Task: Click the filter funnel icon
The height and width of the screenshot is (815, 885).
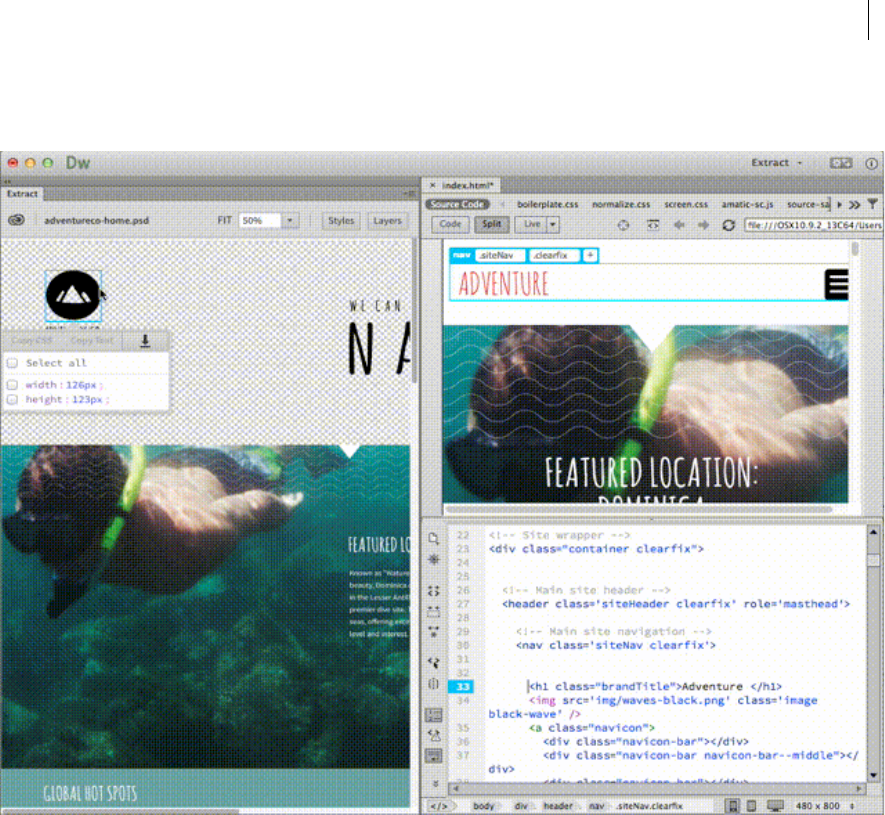Action: [873, 204]
